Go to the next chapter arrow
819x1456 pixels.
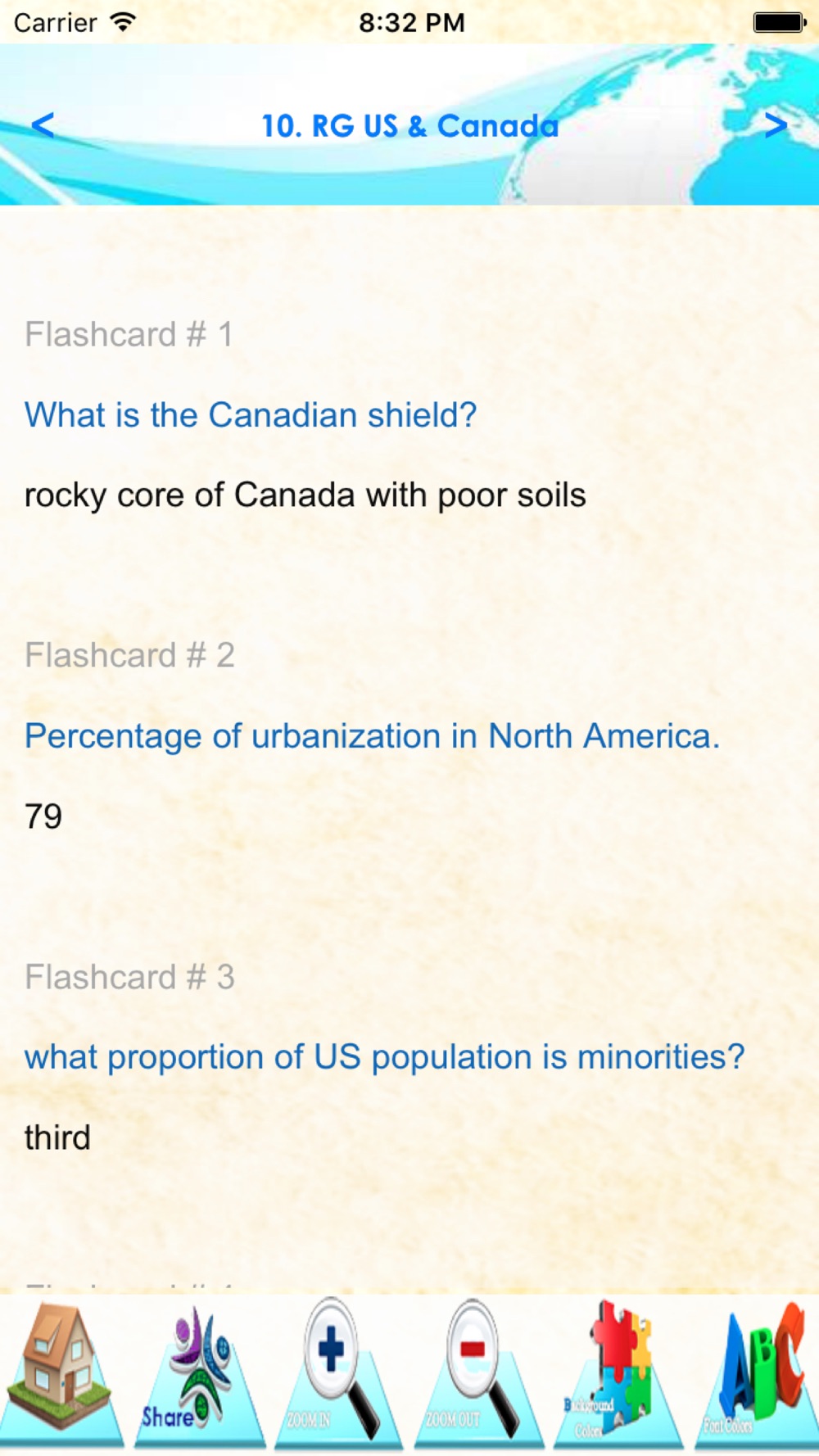[x=775, y=125]
